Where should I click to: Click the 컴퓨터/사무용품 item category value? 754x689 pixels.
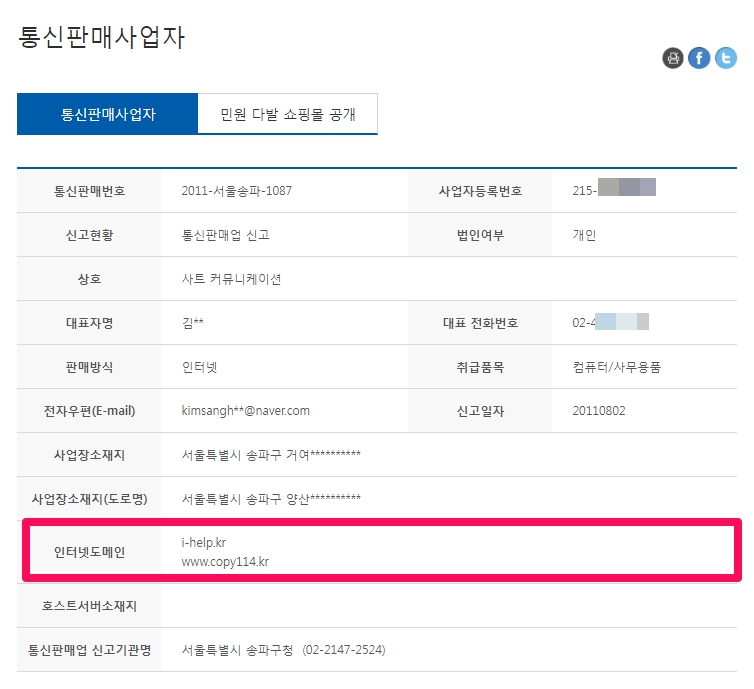click(x=616, y=367)
